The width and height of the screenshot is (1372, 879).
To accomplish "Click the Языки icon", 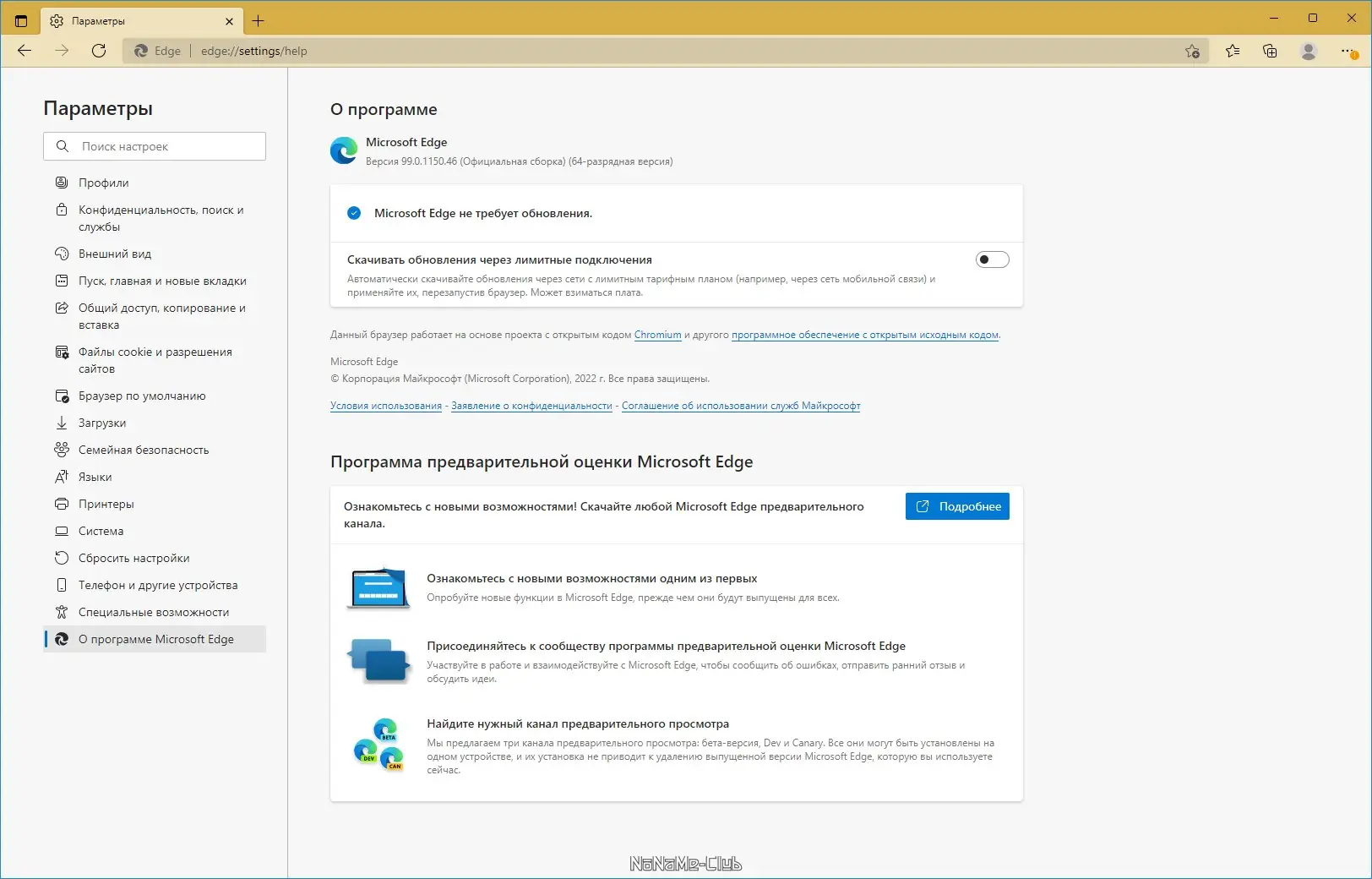I will click(x=62, y=477).
